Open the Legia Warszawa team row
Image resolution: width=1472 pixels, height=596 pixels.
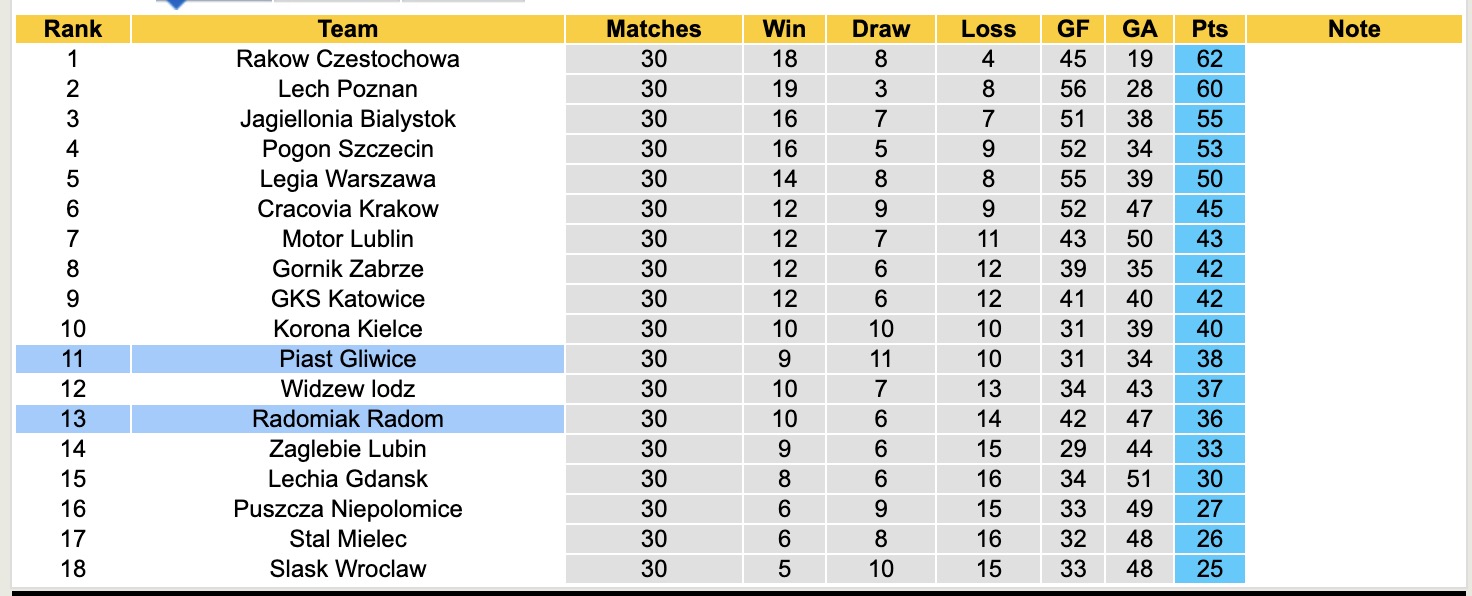tap(347, 179)
